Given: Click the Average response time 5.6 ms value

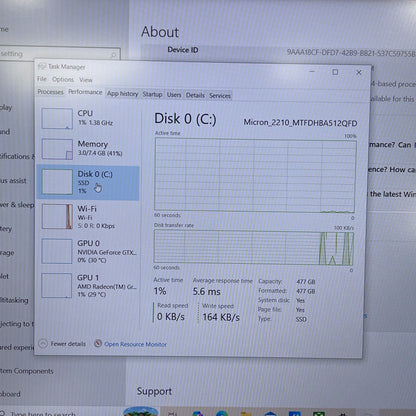Looking at the screenshot, I should (206, 292).
